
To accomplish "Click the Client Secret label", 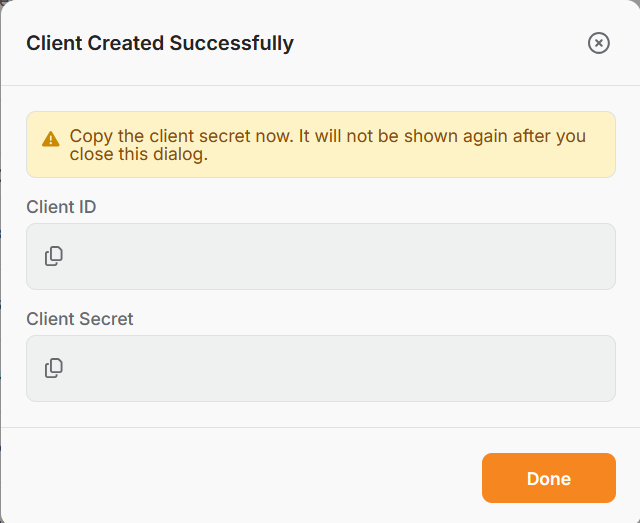I will [80, 319].
